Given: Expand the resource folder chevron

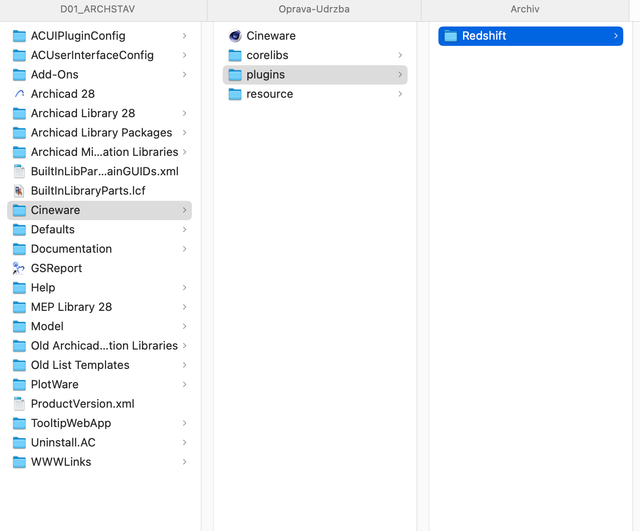Looking at the screenshot, I should [400, 94].
